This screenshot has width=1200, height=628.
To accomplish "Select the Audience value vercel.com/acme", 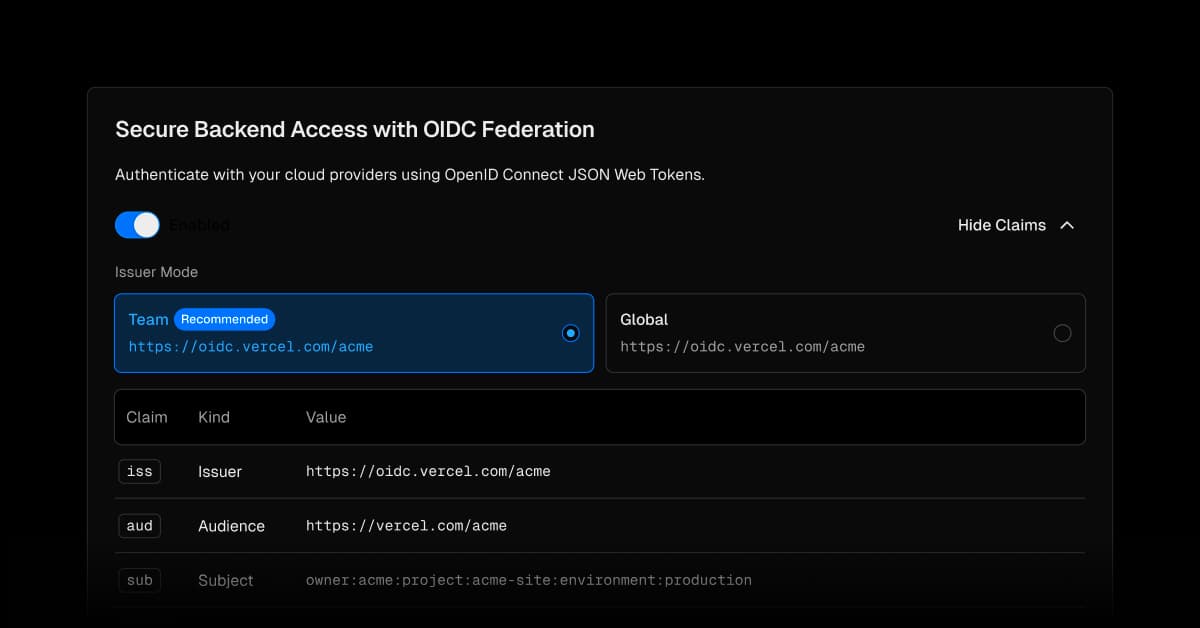I will click(406, 526).
